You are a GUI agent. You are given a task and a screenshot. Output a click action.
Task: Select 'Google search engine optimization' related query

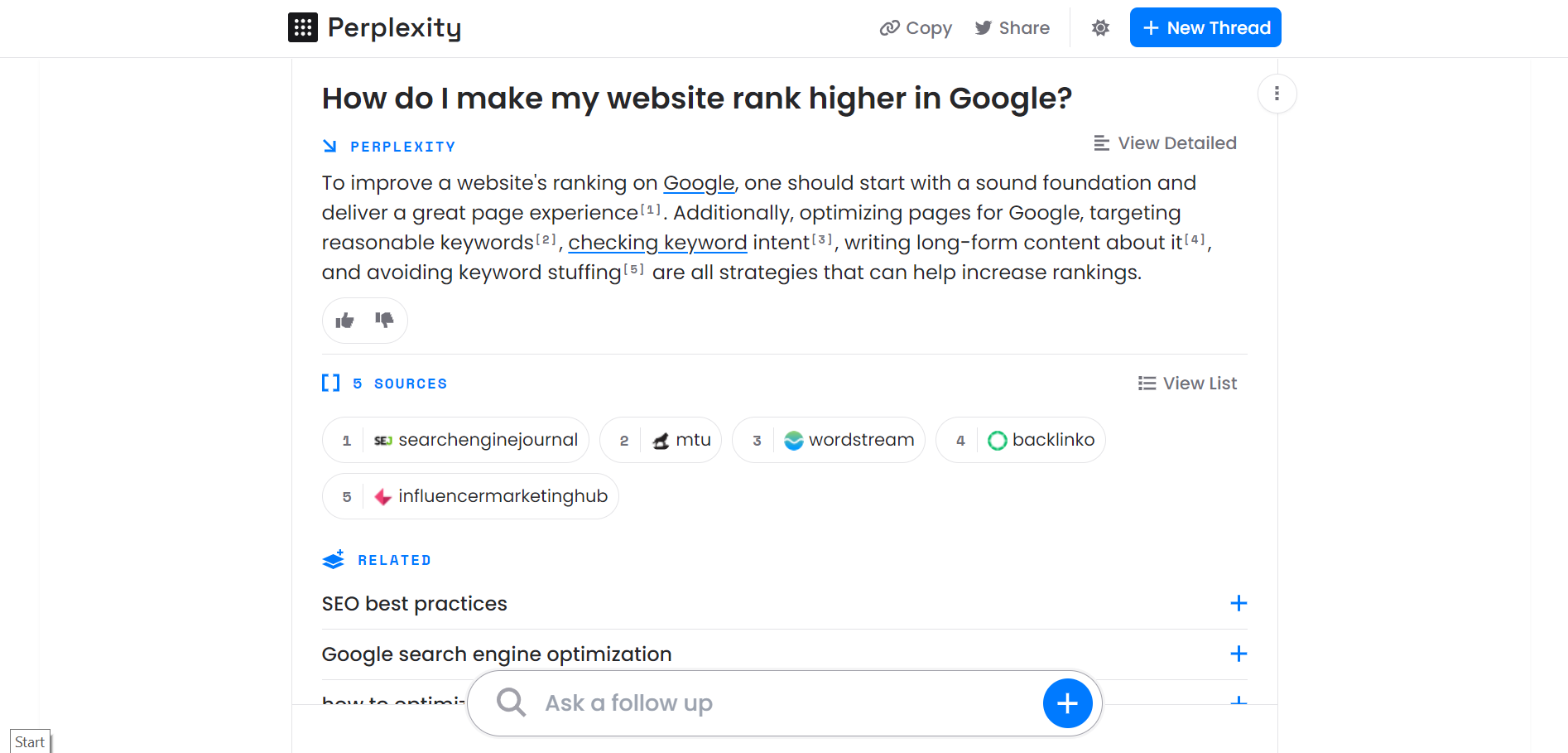coord(497,654)
